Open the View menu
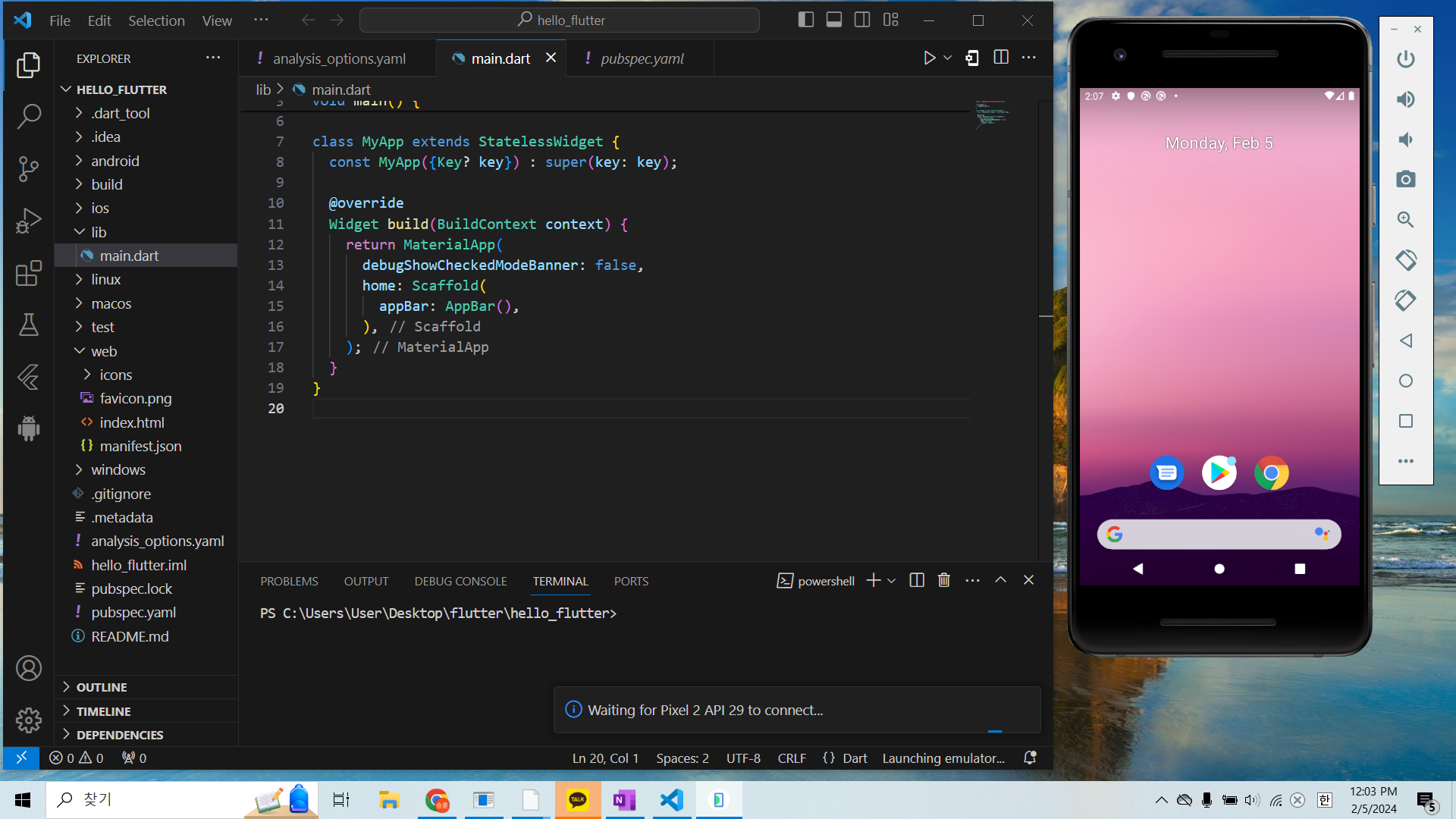 coord(217,20)
